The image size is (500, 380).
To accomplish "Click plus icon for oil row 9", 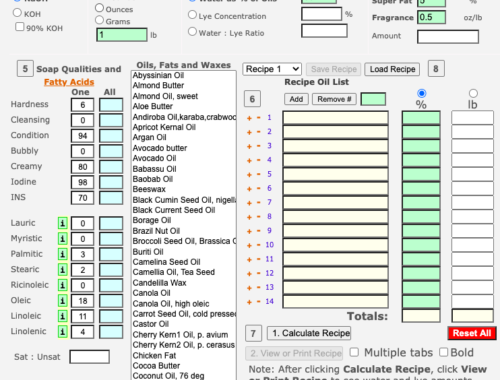I will click(249, 231).
